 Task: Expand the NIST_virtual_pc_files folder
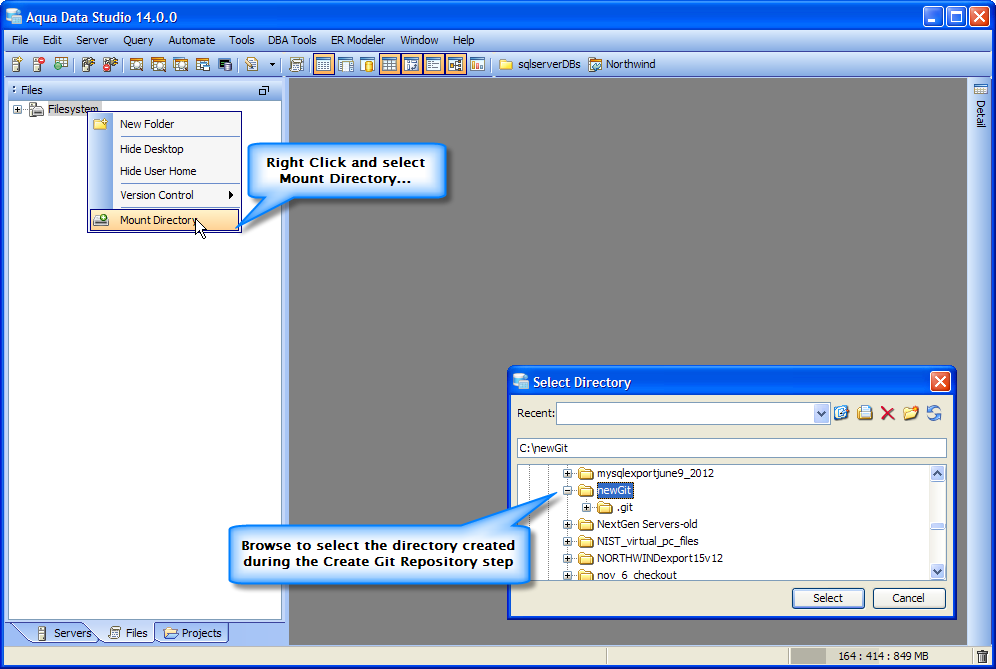tap(567, 541)
